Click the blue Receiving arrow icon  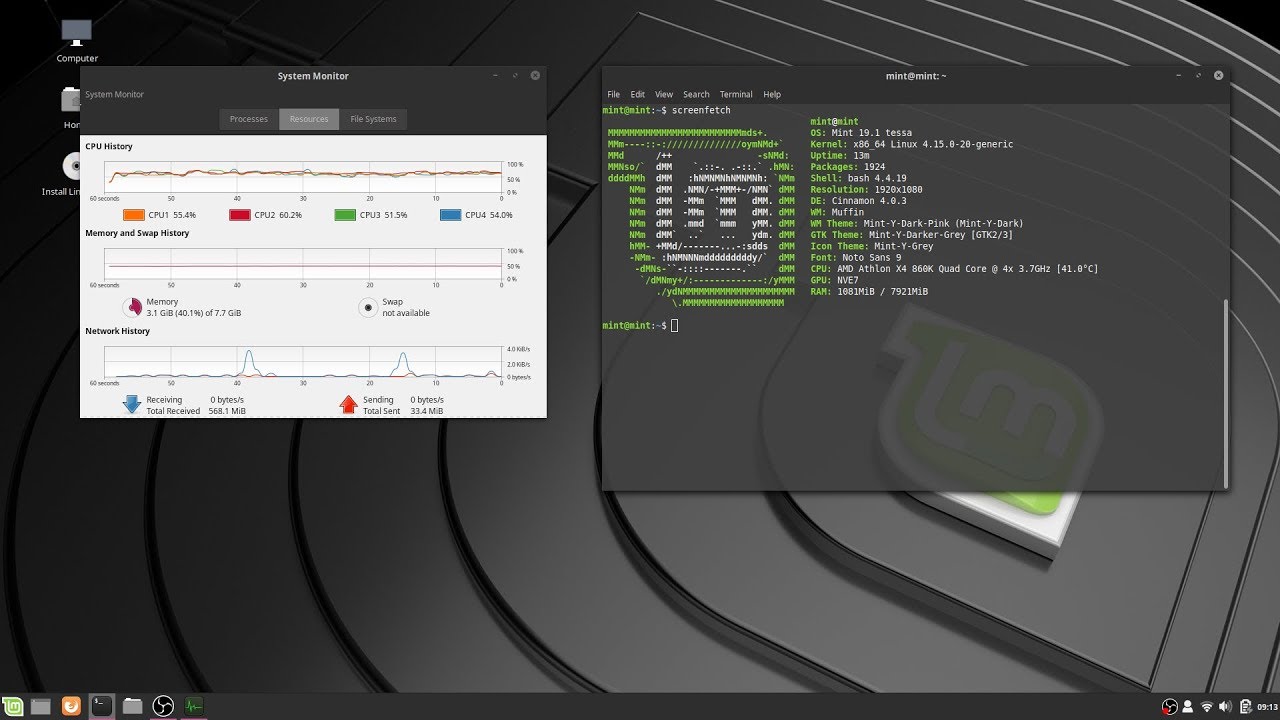(131, 404)
